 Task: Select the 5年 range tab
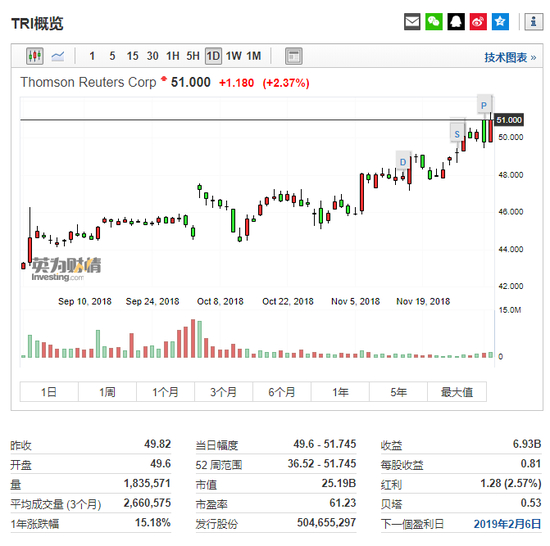point(398,392)
